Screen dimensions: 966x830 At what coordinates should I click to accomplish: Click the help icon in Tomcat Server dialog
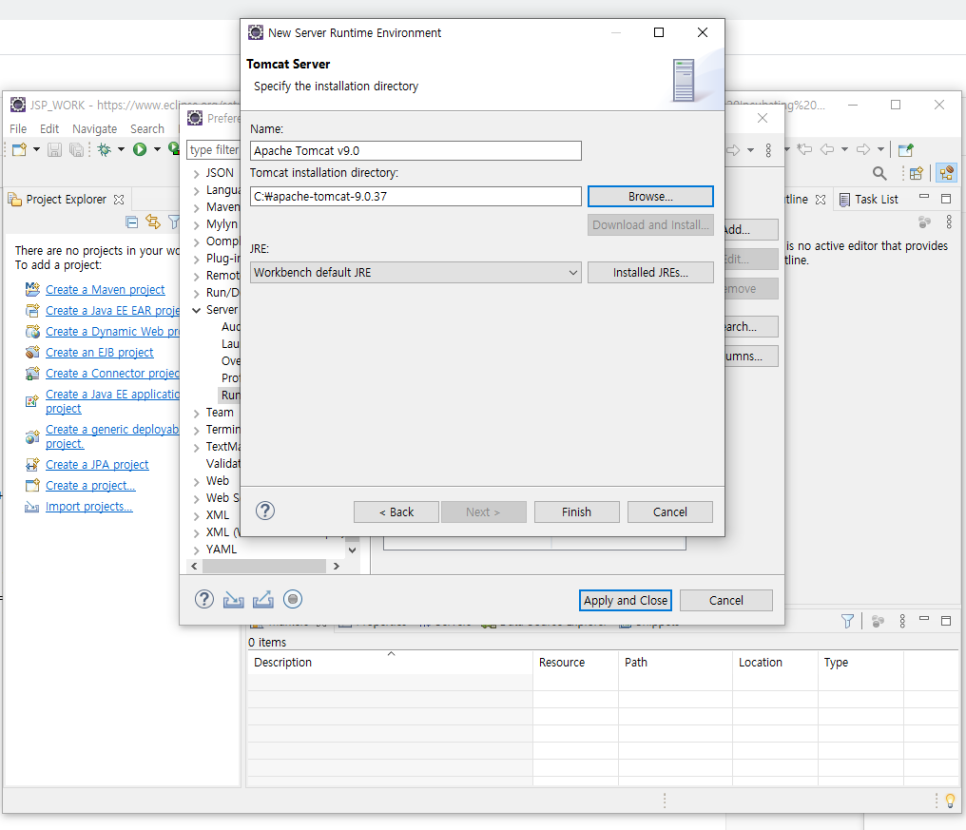(x=265, y=511)
